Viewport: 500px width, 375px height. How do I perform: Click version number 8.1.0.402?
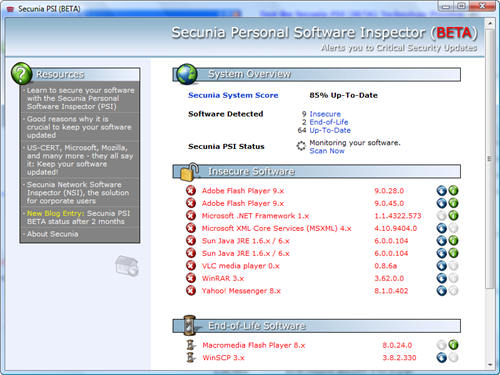click(x=391, y=291)
